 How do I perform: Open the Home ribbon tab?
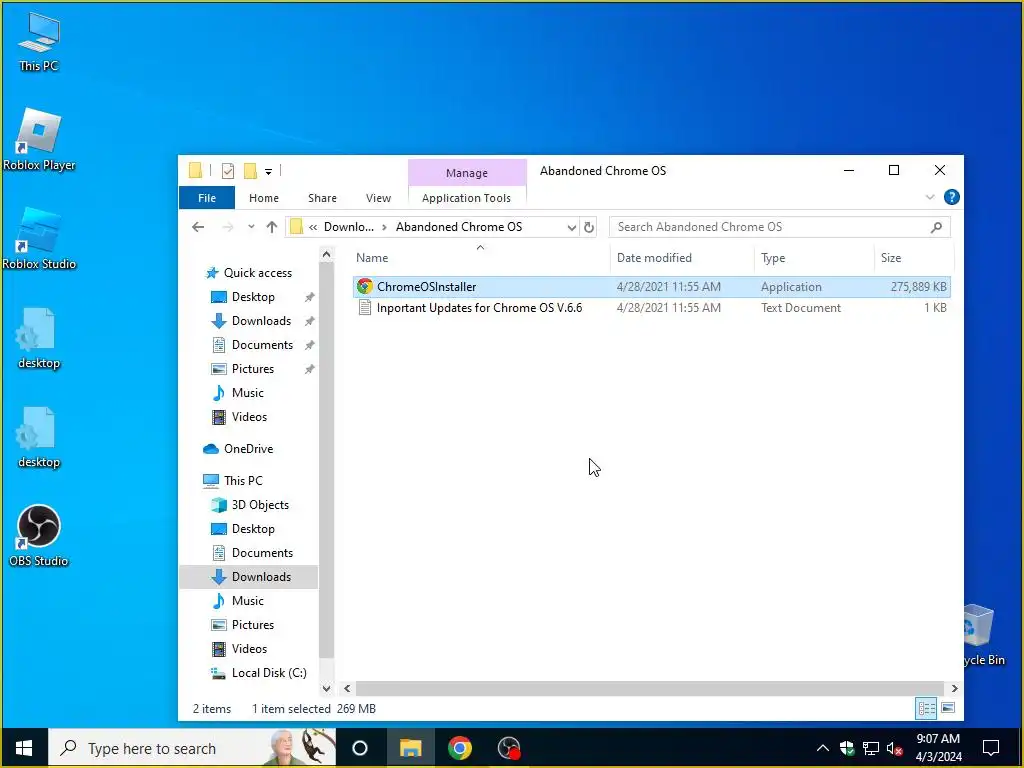click(x=264, y=198)
